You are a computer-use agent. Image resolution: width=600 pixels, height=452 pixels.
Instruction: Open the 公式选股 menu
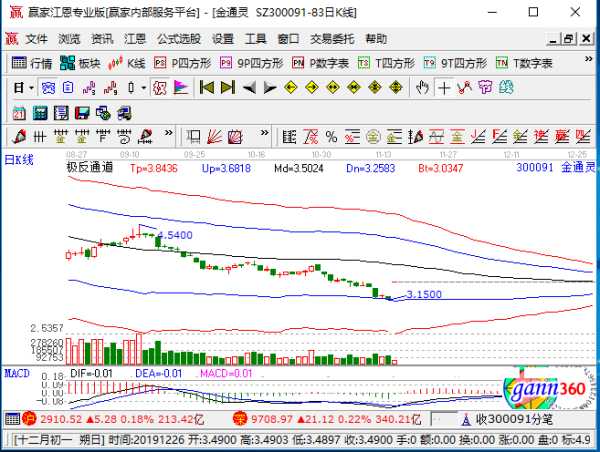pos(179,39)
